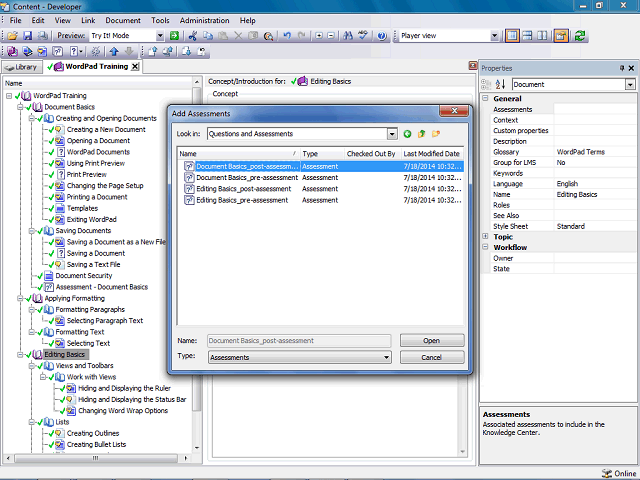This screenshot has width=640, height=480.
Task: Open the Administration menu
Action: [204, 20]
